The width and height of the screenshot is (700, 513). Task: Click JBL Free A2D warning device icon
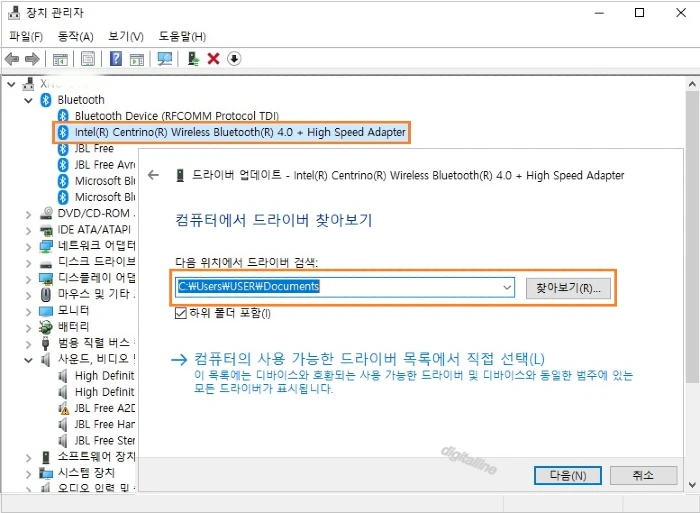(64, 408)
